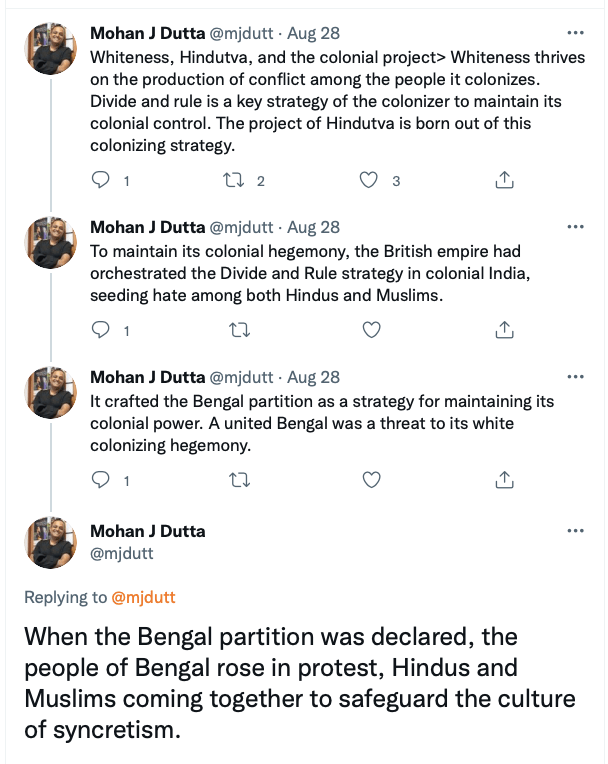This screenshot has width=608, height=764.
Task: Share the Whiteness, Hindutva tweet
Action: click(x=505, y=181)
